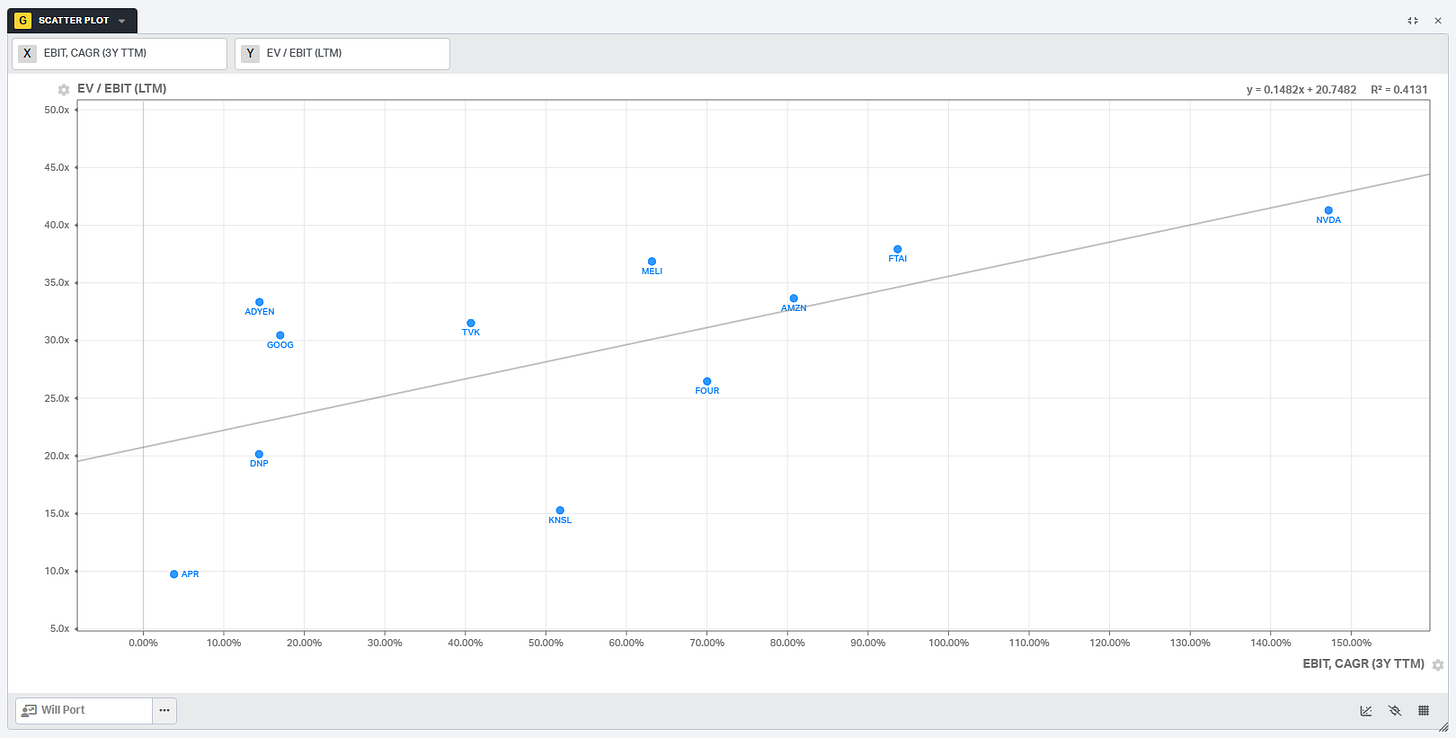Open the Y-axis settings gear
Image resolution: width=1456 pixels, height=738 pixels.
(x=64, y=89)
